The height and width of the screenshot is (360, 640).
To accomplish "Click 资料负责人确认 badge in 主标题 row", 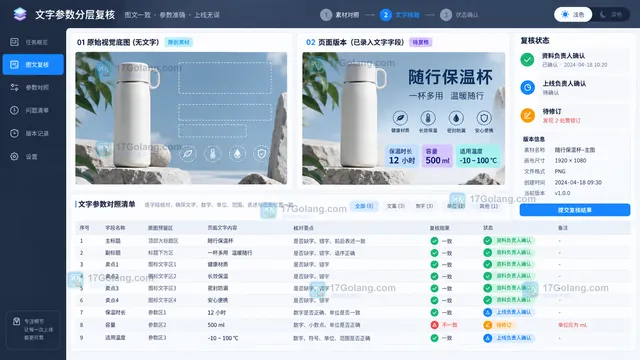I will tap(508, 240).
